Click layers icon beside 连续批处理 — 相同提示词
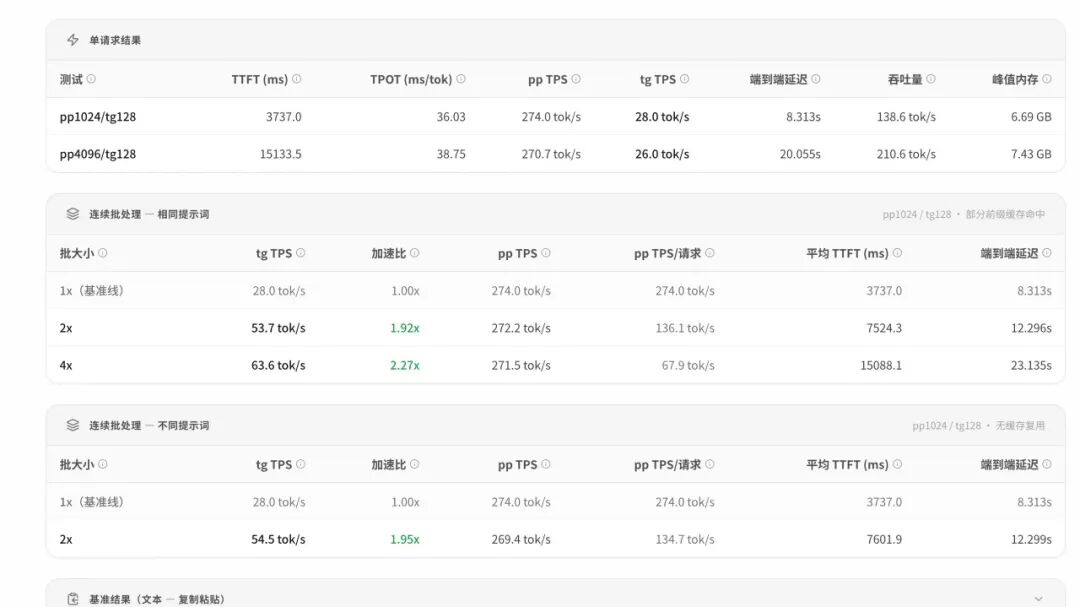 (73, 214)
